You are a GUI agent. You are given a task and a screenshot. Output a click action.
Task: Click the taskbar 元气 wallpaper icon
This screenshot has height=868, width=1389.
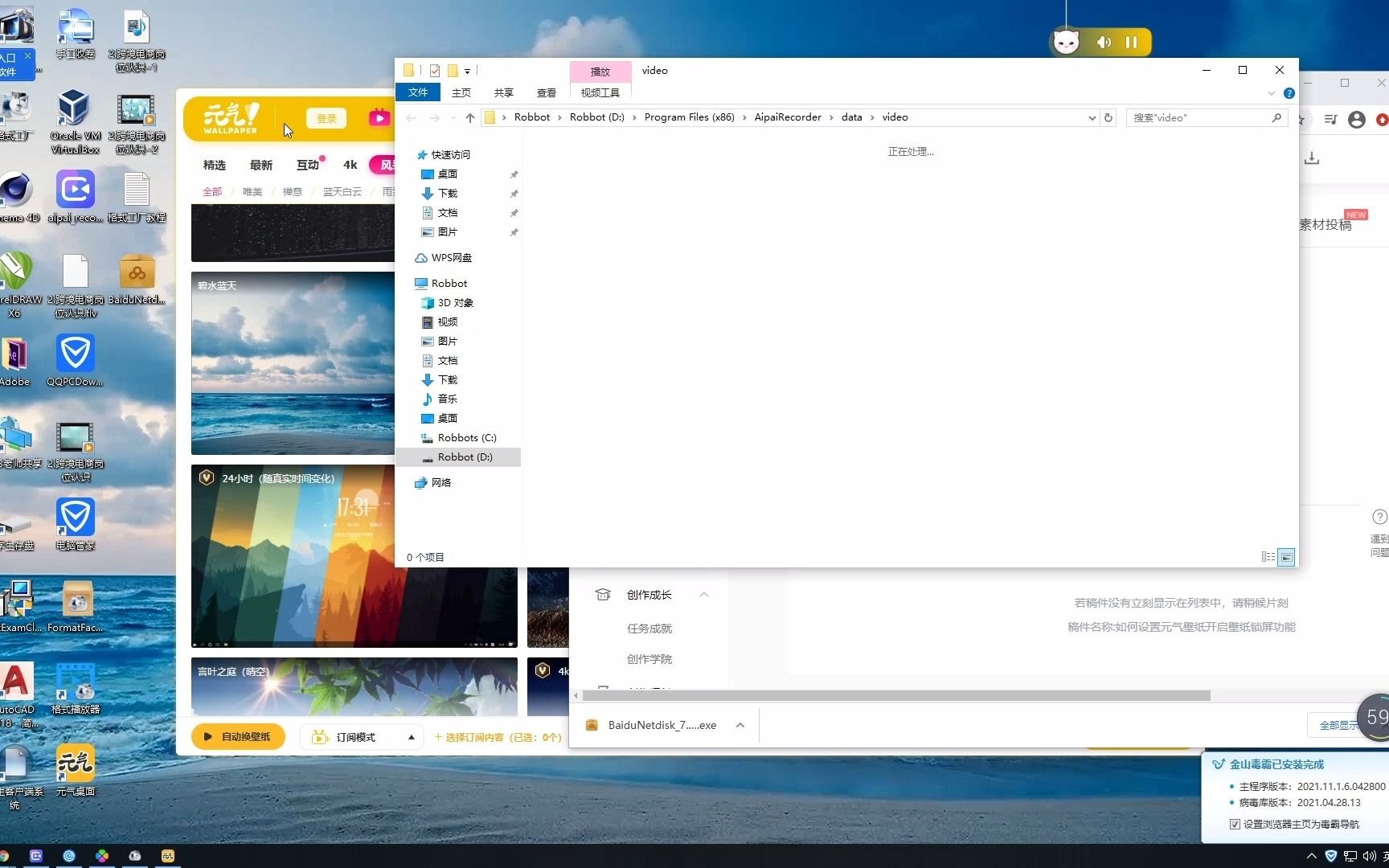click(167, 856)
